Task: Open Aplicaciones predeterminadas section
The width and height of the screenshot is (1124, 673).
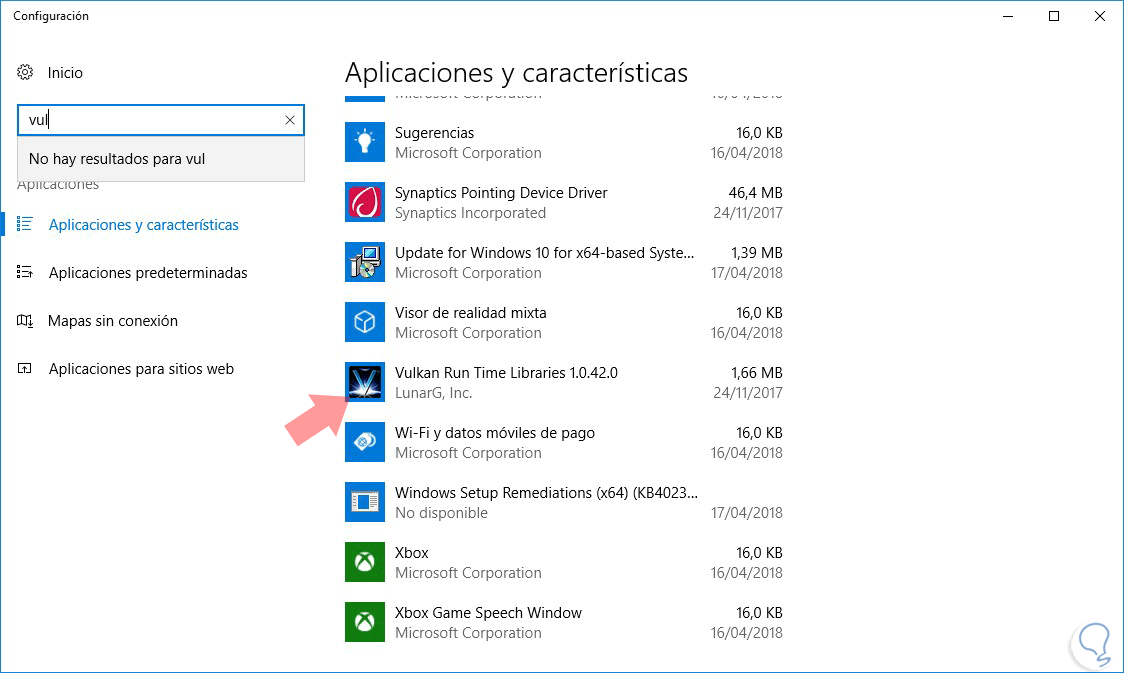Action: [x=148, y=272]
